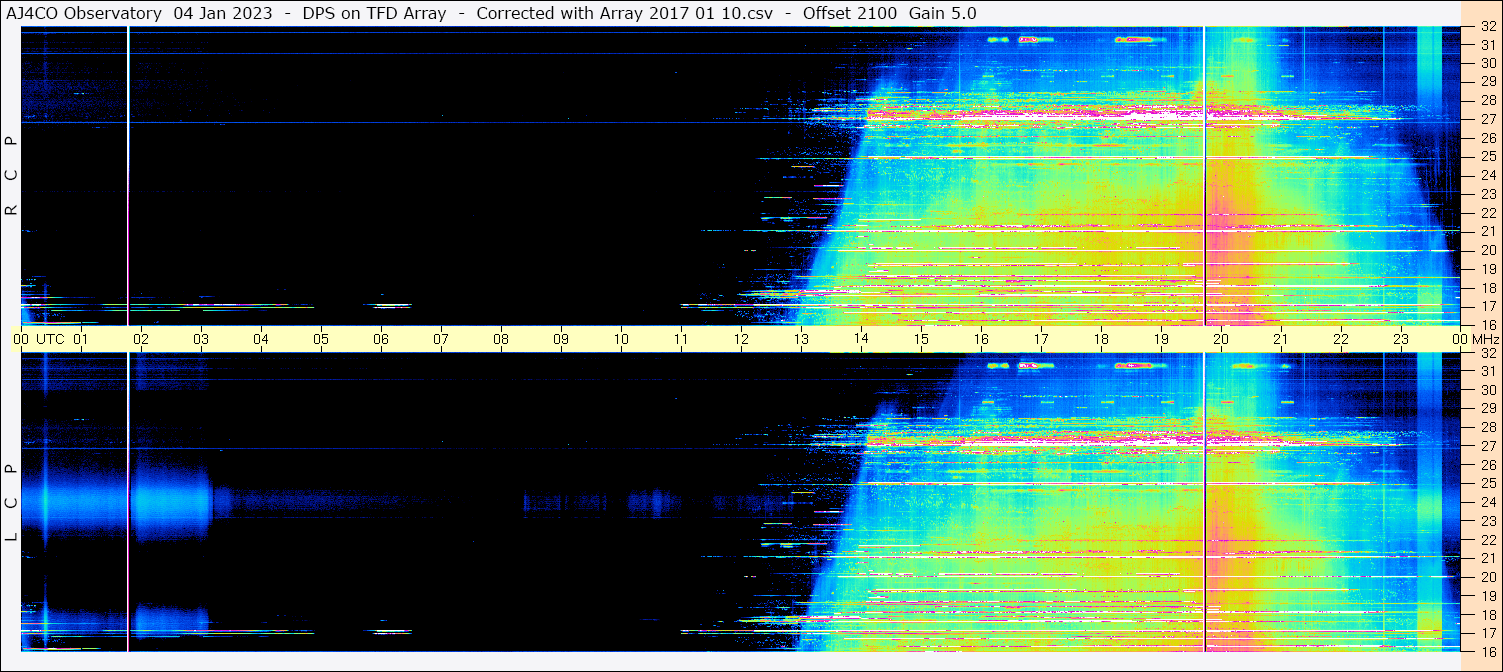
Task: Click the 09 UTC hour label
Action: [x=561, y=339]
